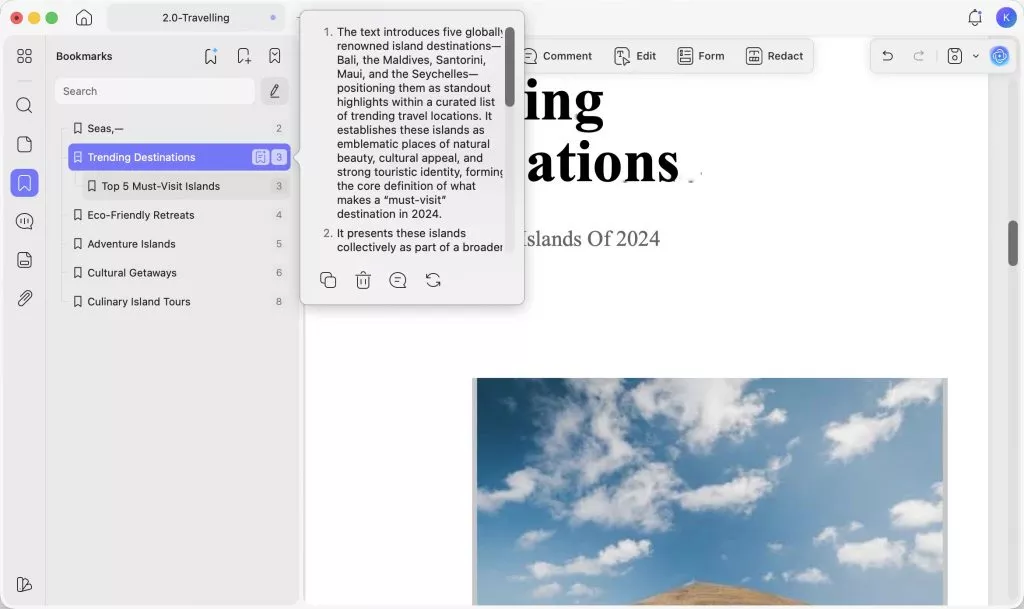Click the sky photo in the document
This screenshot has height=609, width=1024.
tap(710, 492)
